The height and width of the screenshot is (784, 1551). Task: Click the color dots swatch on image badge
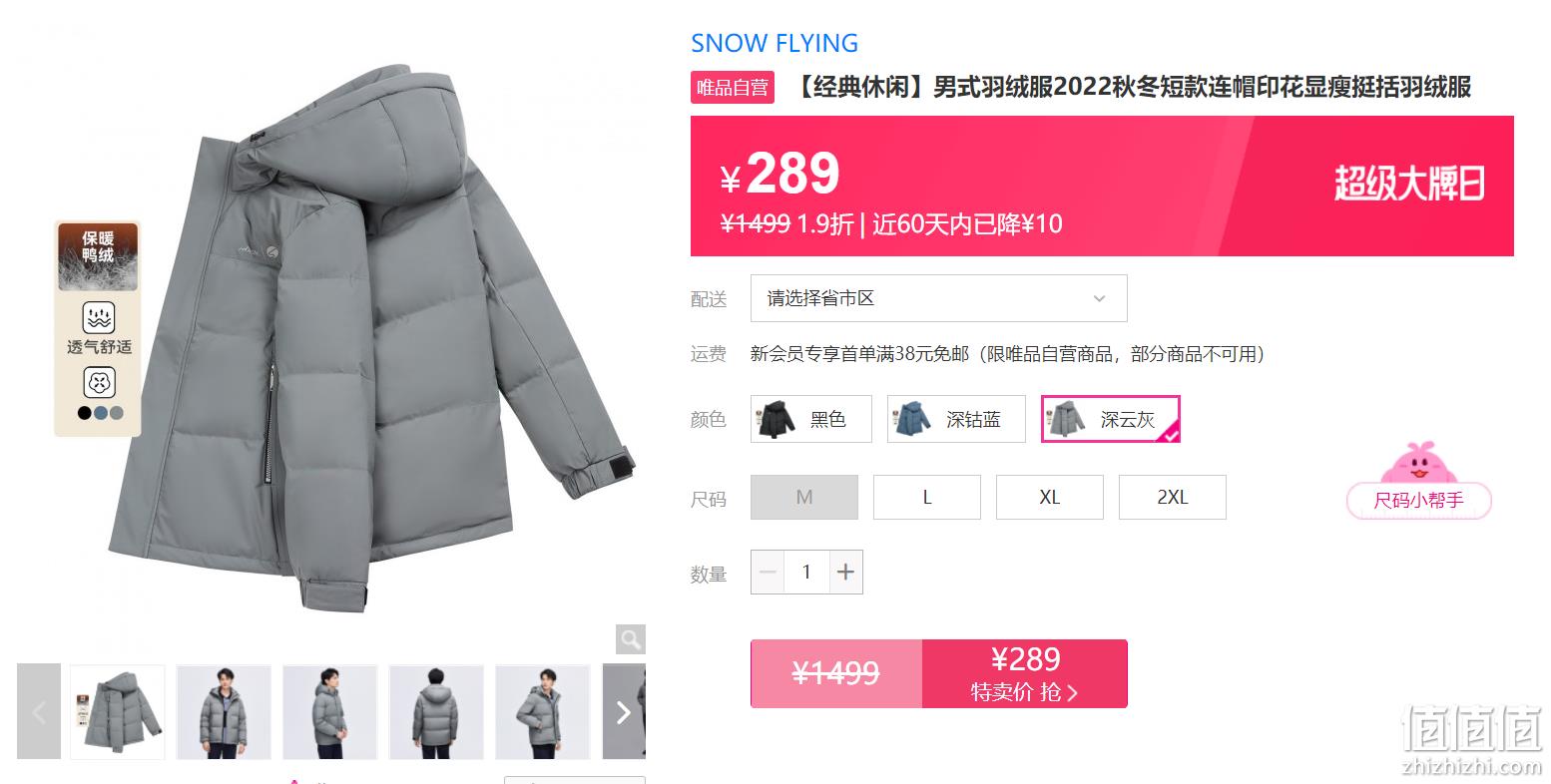click(101, 413)
